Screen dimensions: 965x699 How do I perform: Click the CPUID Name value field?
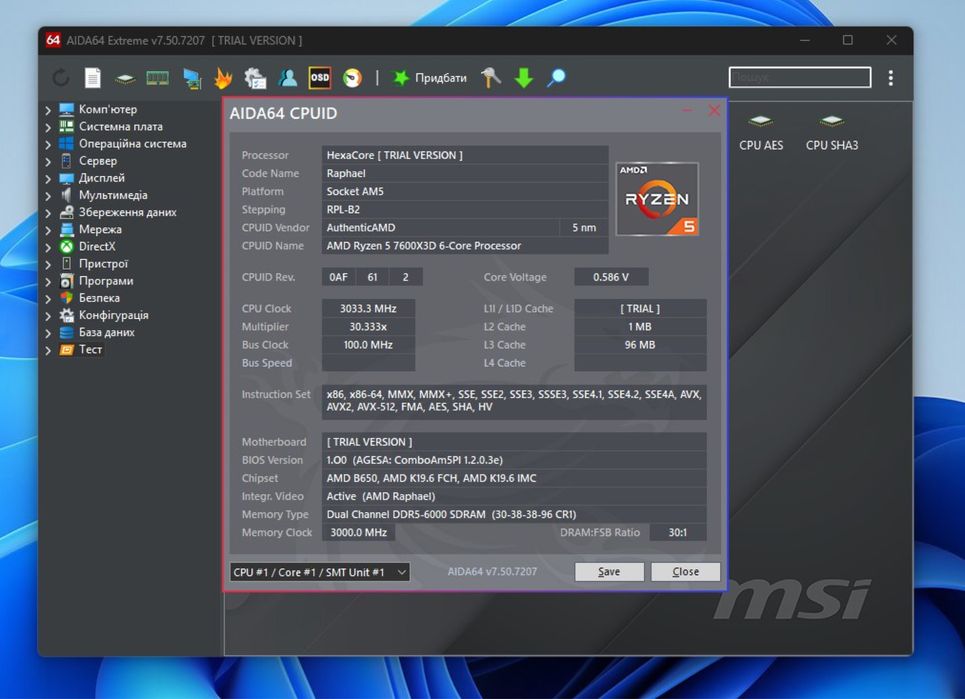tap(465, 246)
